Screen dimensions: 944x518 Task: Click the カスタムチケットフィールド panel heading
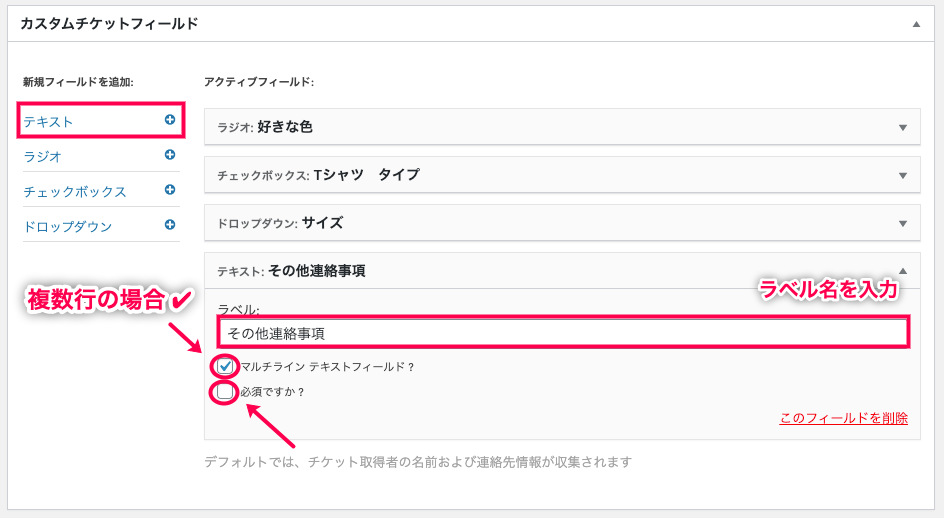[x=109, y=23]
